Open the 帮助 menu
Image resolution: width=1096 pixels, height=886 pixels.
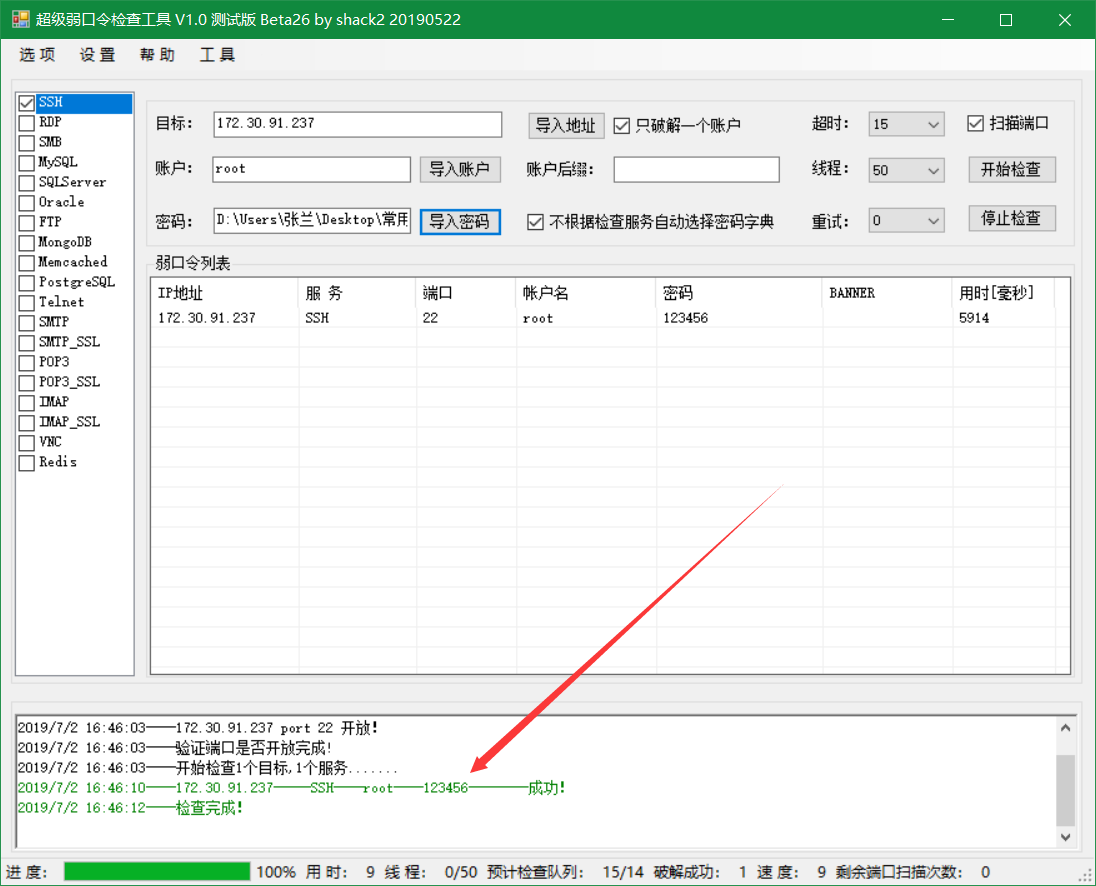(x=157, y=55)
